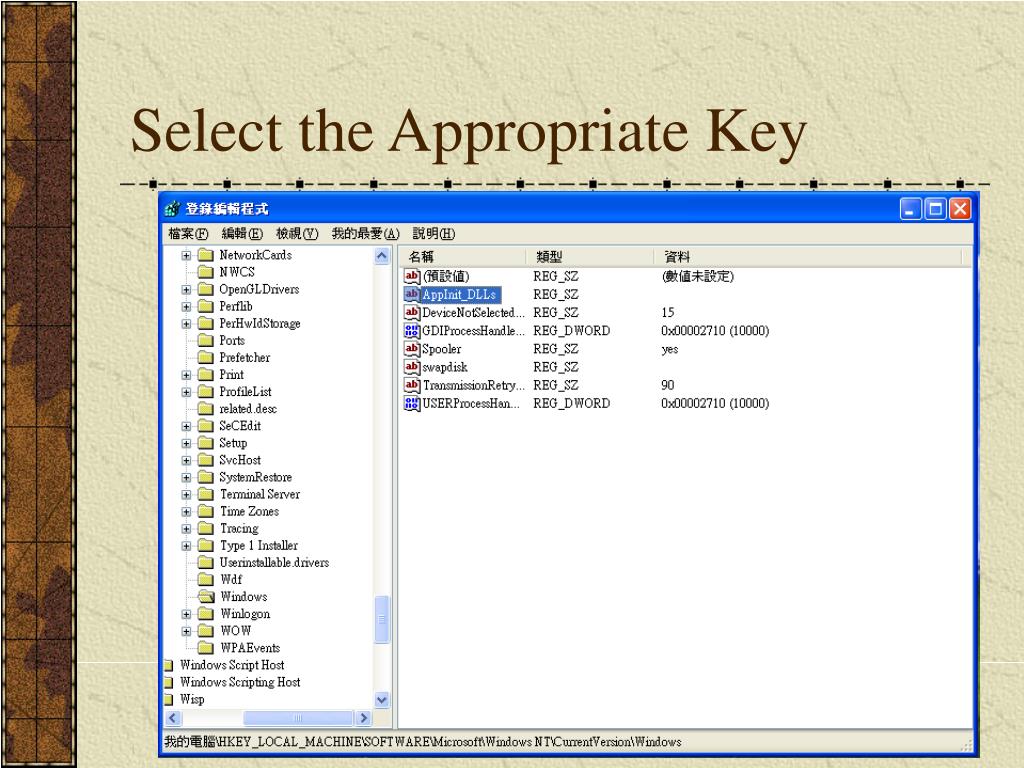This screenshot has width=1024, height=768.
Task: Expand the SvcHost key
Action: click(x=186, y=460)
